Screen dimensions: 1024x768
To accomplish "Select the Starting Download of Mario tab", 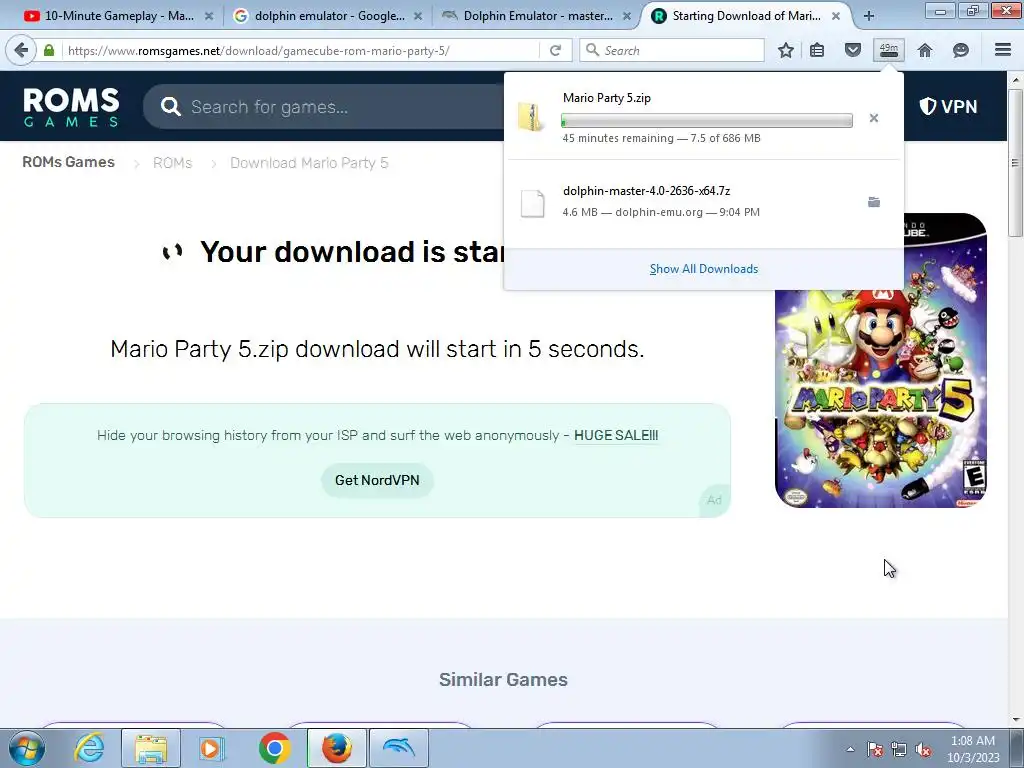I will click(x=746, y=16).
